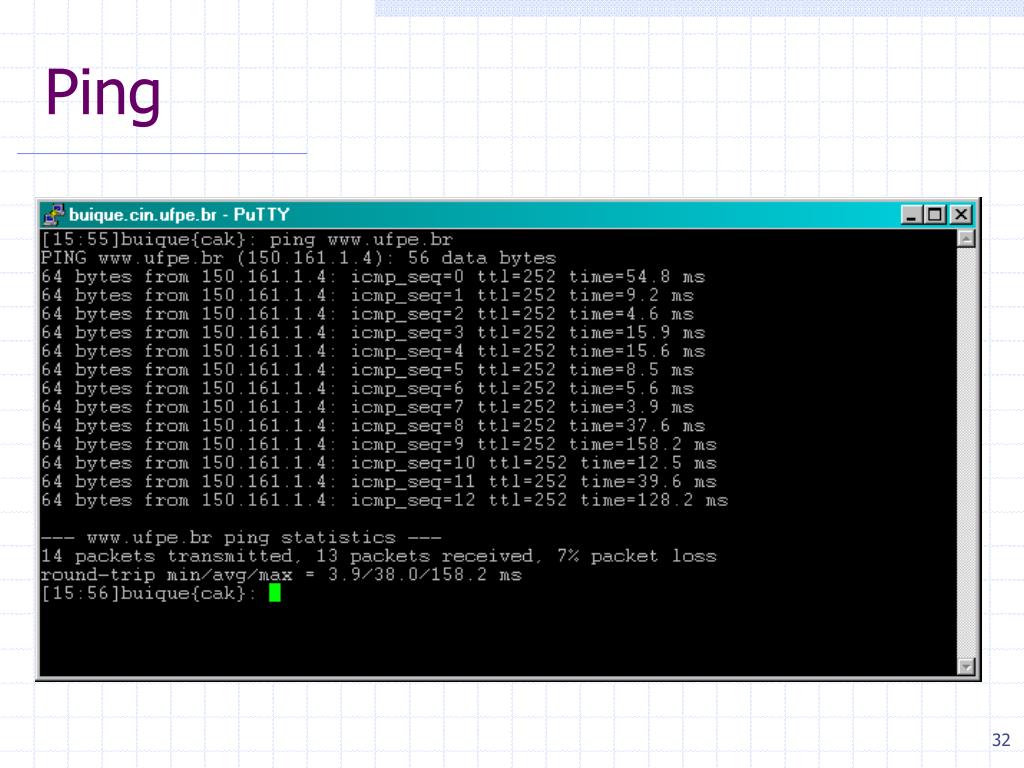Click the icmp_seq=3 line with time=15.9 ms
The height and width of the screenshot is (768, 1024).
(x=373, y=332)
